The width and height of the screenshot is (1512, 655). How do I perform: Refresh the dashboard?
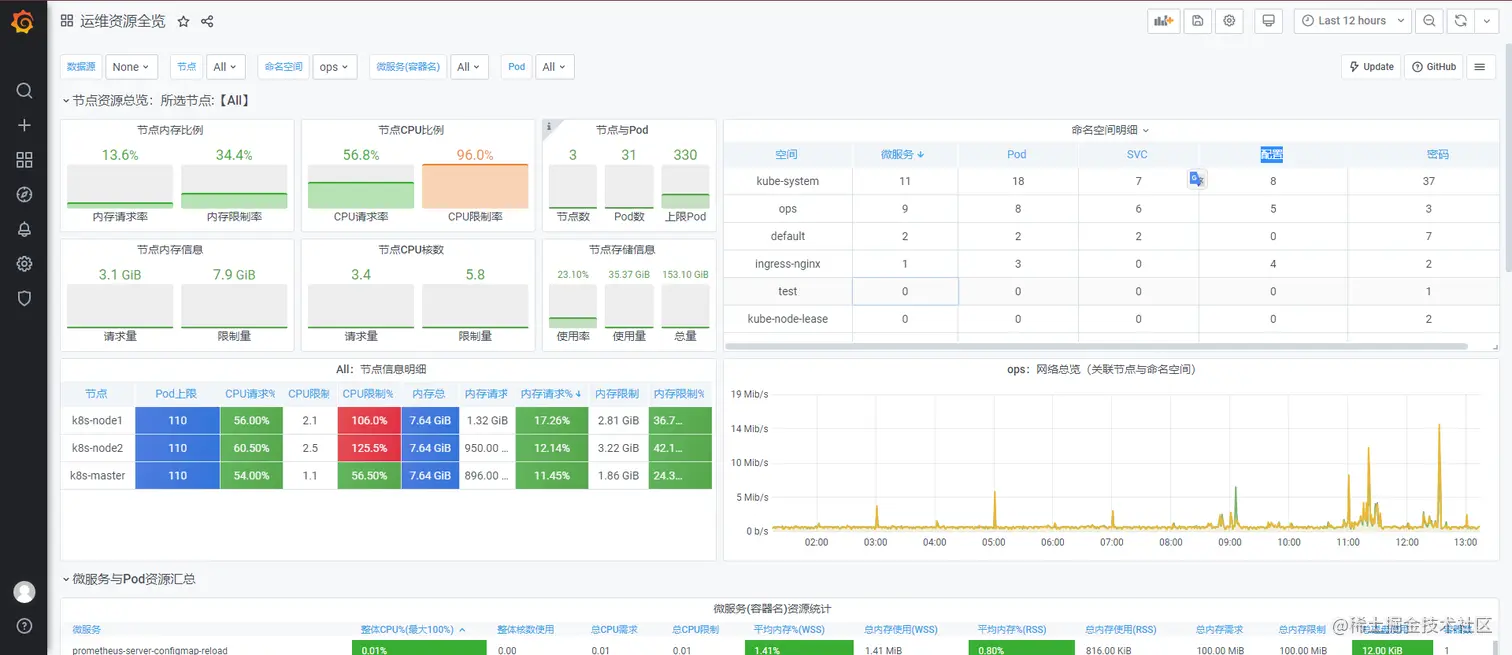click(1461, 21)
